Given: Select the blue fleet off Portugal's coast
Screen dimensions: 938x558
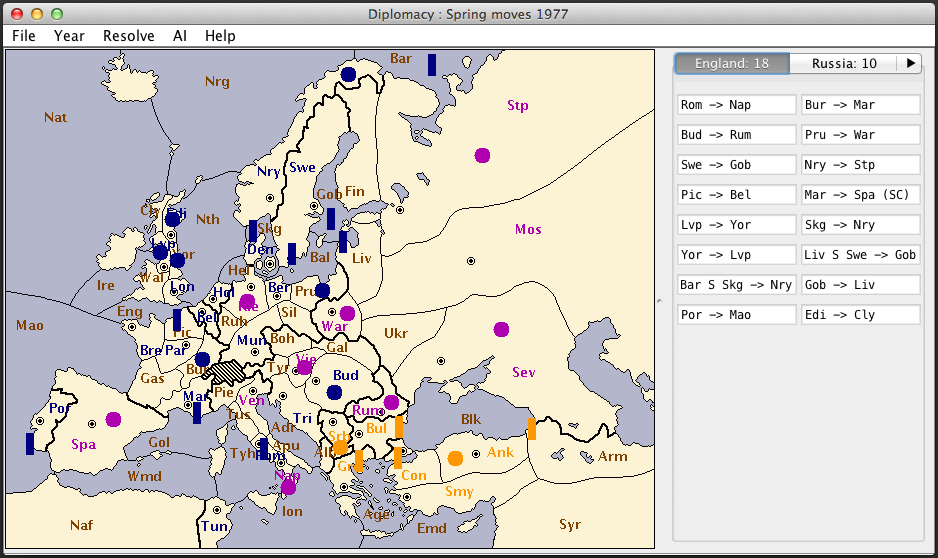Looking at the screenshot, I should [30, 443].
